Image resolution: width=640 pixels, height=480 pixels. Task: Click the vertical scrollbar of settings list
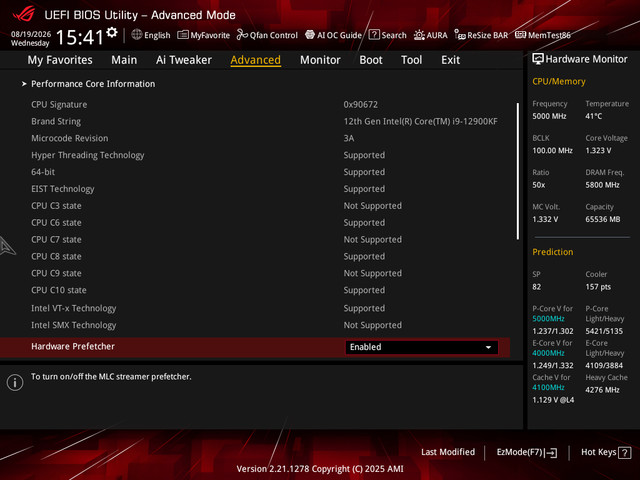click(518, 171)
